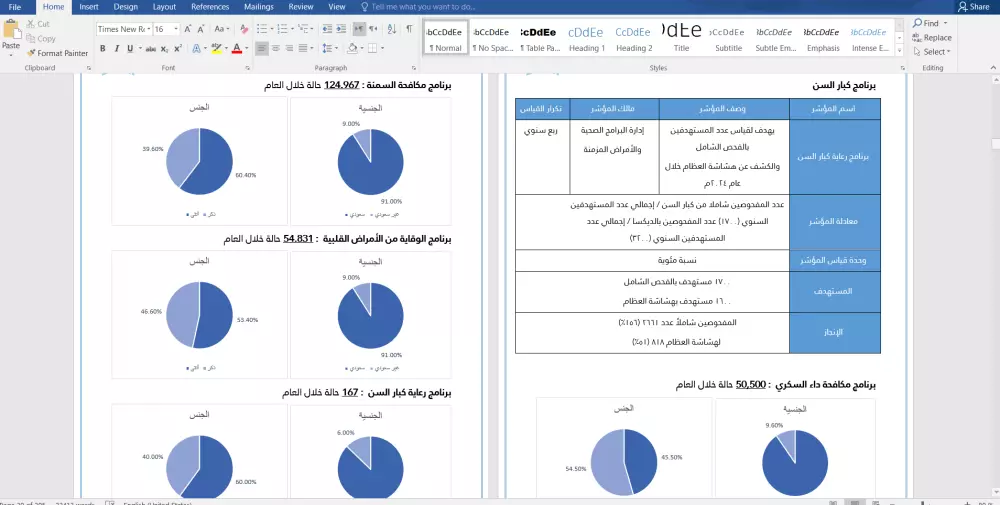The image size is (1000, 505).
Task: Toggle left-to-right text direction
Action: (359, 29)
